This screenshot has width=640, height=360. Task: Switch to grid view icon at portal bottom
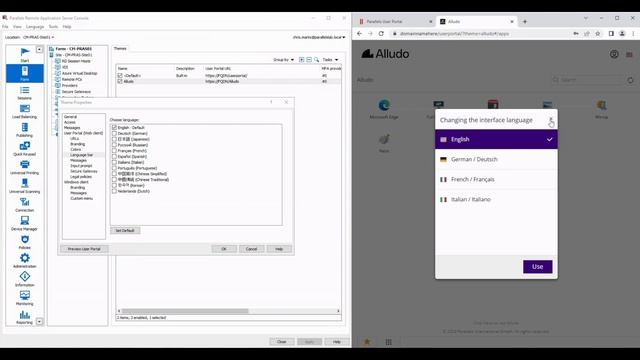coord(389,342)
